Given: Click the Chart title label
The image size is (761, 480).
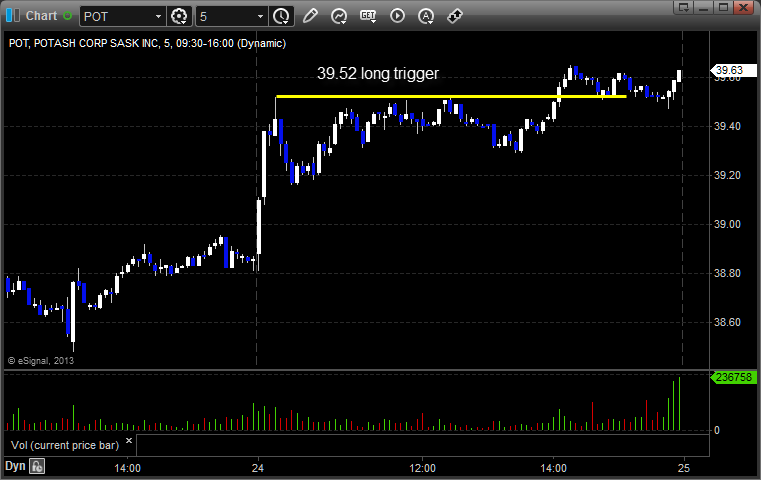Looking at the screenshot, I should point(41,16).
